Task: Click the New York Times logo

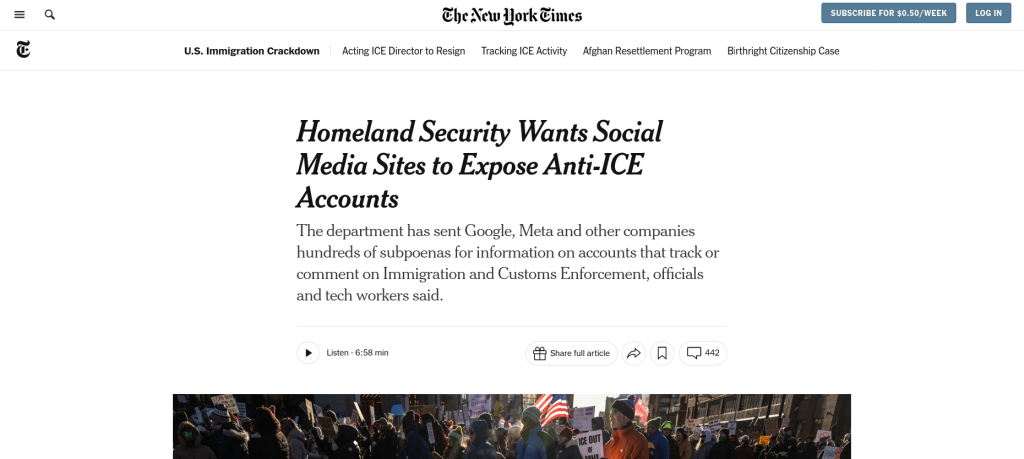Action: click(512, 15)
